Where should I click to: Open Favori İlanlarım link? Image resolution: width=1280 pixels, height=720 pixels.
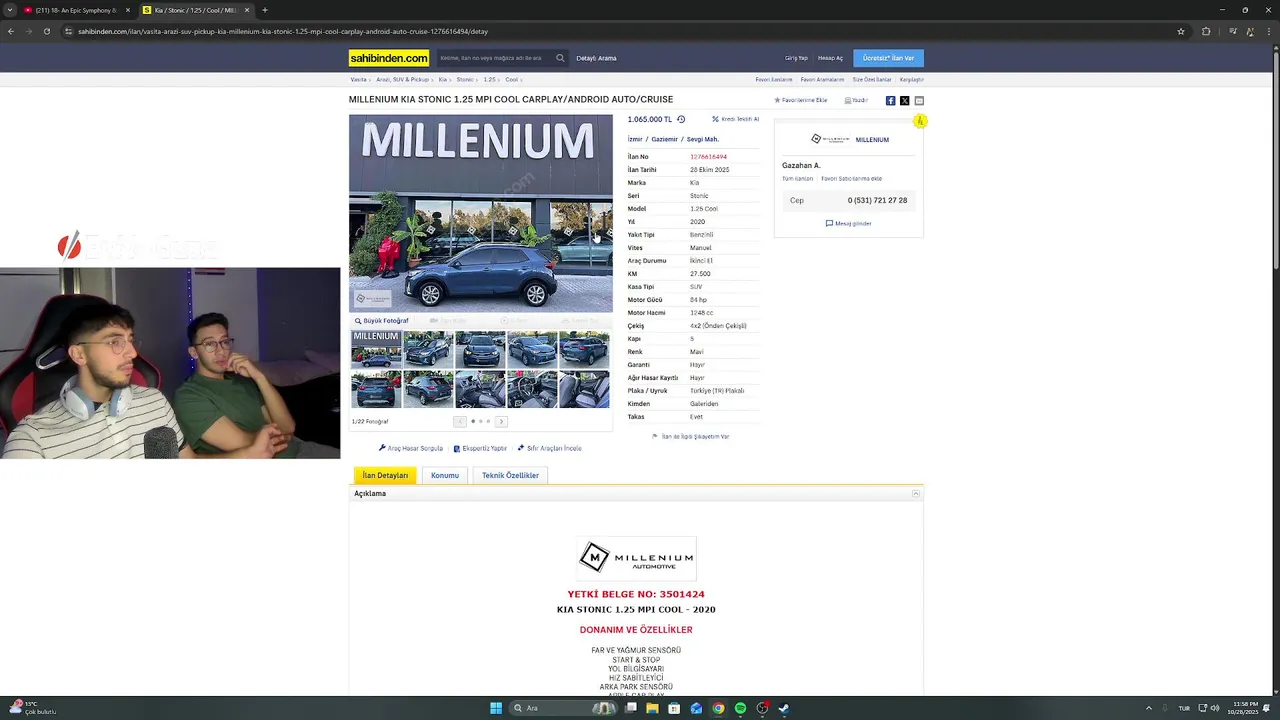click(x=773, y=79)
